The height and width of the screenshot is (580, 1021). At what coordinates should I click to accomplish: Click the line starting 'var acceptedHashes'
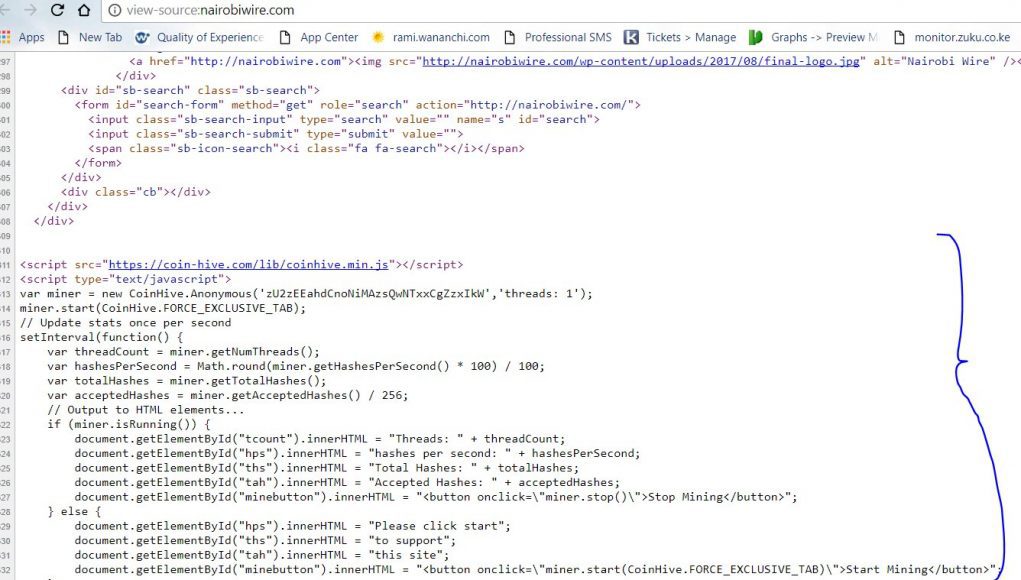(x=228, y=395)
